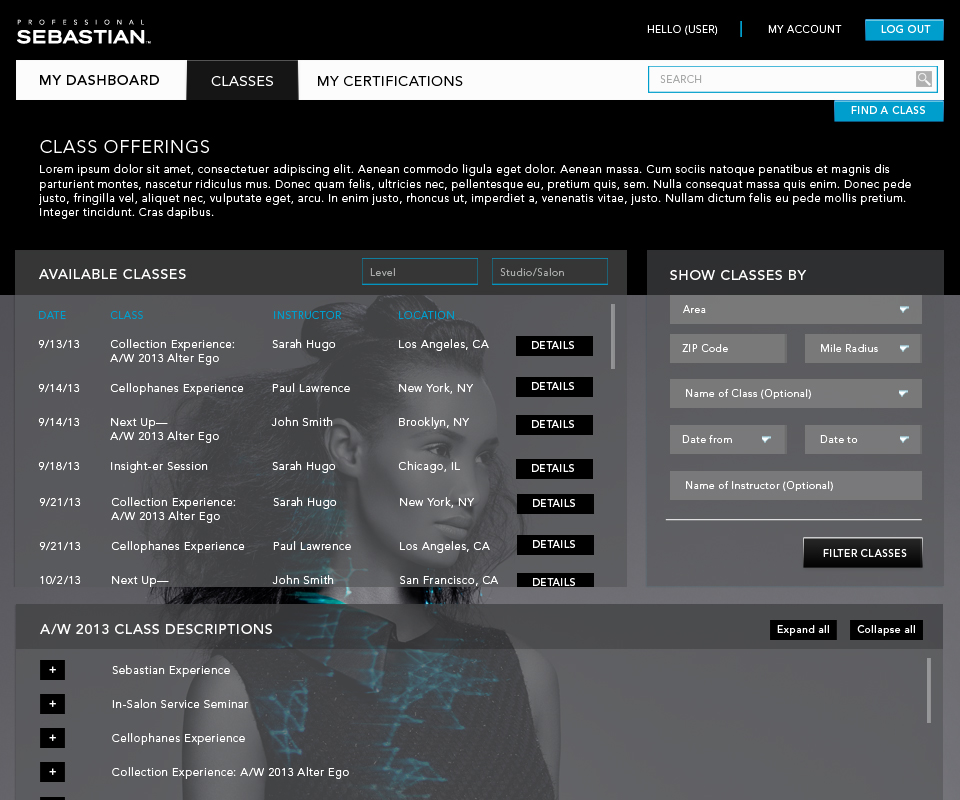Open the Area dropdown
The height and width of the screenshot is (800, 960).
point(795,310)
